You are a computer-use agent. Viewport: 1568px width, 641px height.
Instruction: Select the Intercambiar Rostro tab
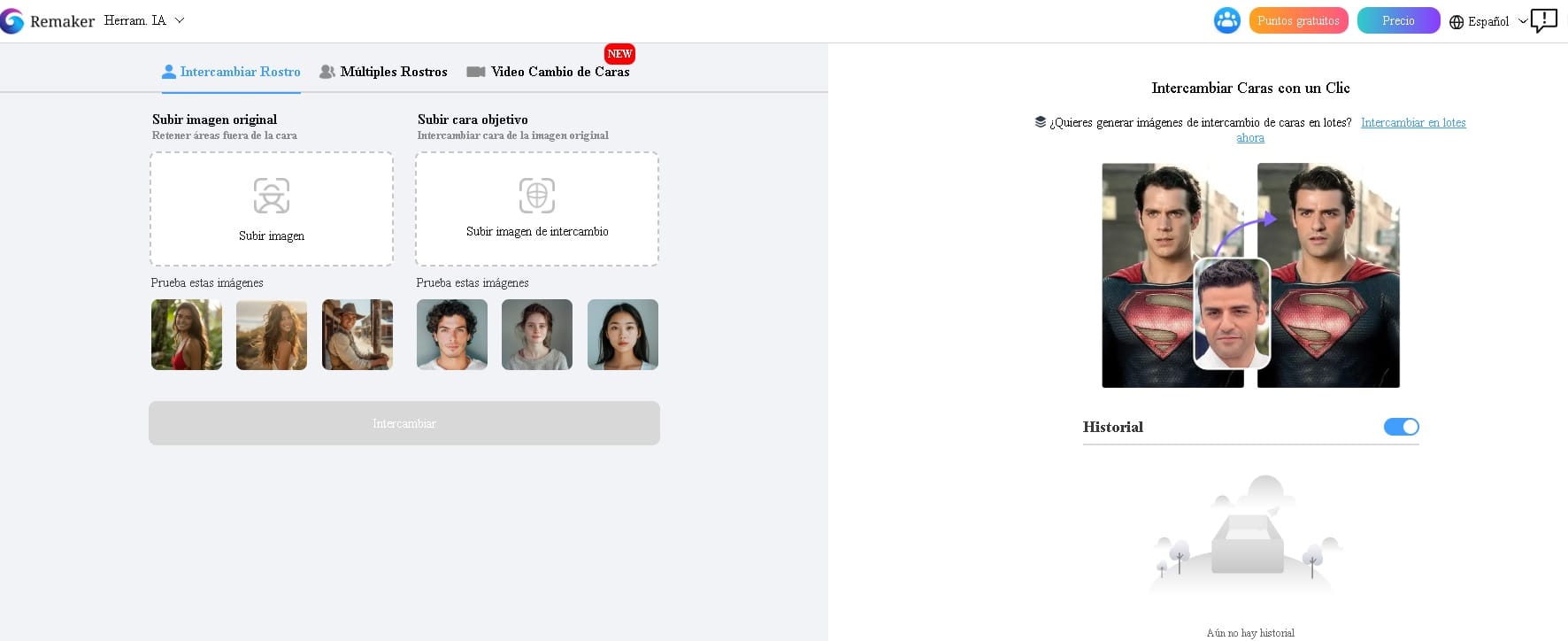pos(231,72)
